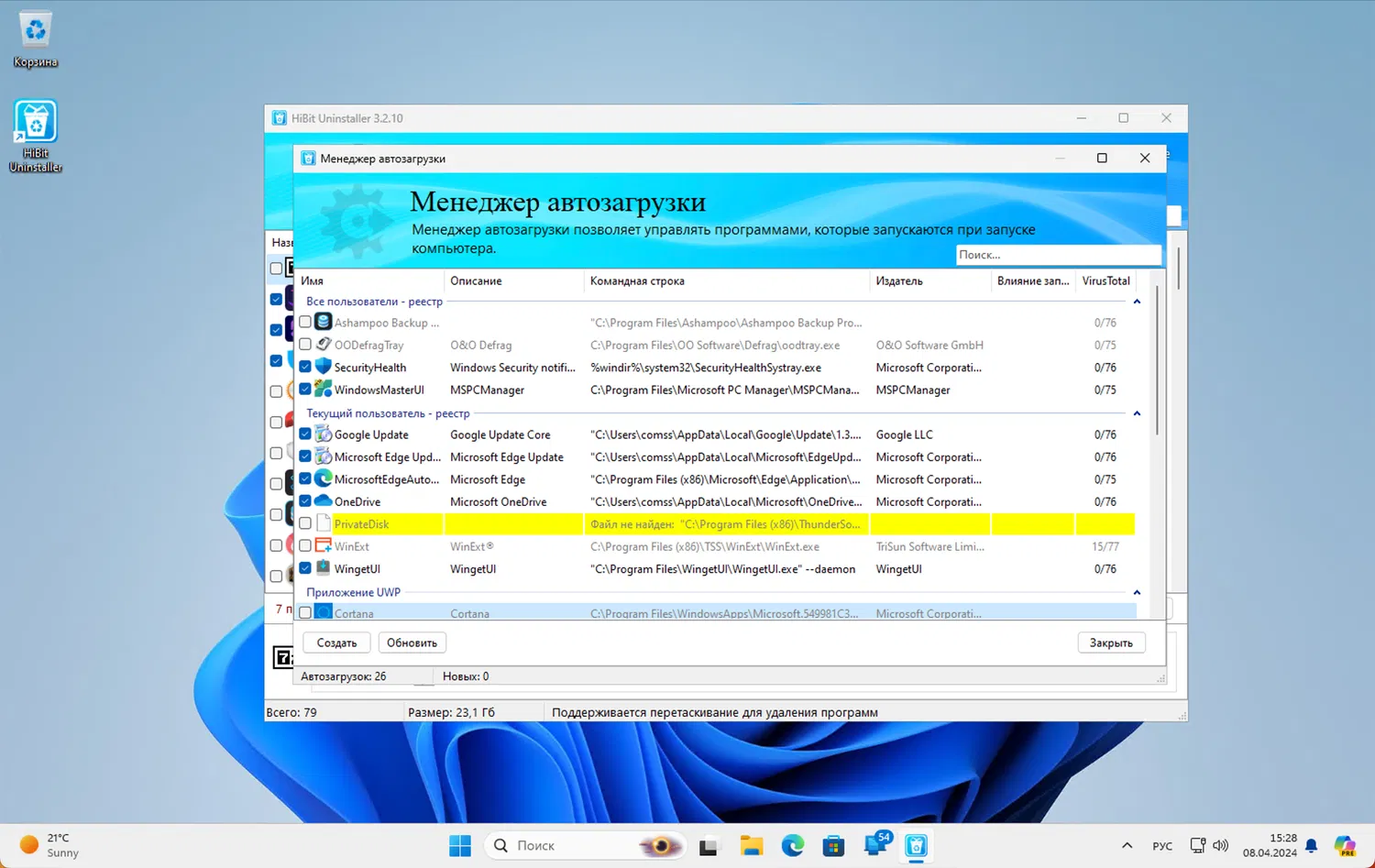This screenshot has width=1375, height=868.
Task: Click the WinExt entry icon
Action: coord(323,546)
